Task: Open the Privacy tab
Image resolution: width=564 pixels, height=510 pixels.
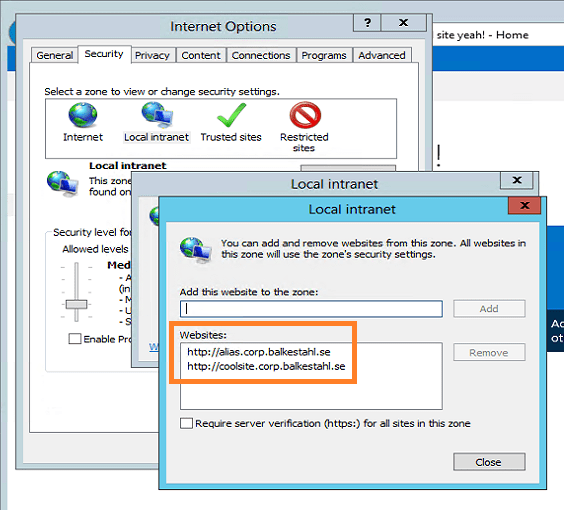Action: pos(152,55)
